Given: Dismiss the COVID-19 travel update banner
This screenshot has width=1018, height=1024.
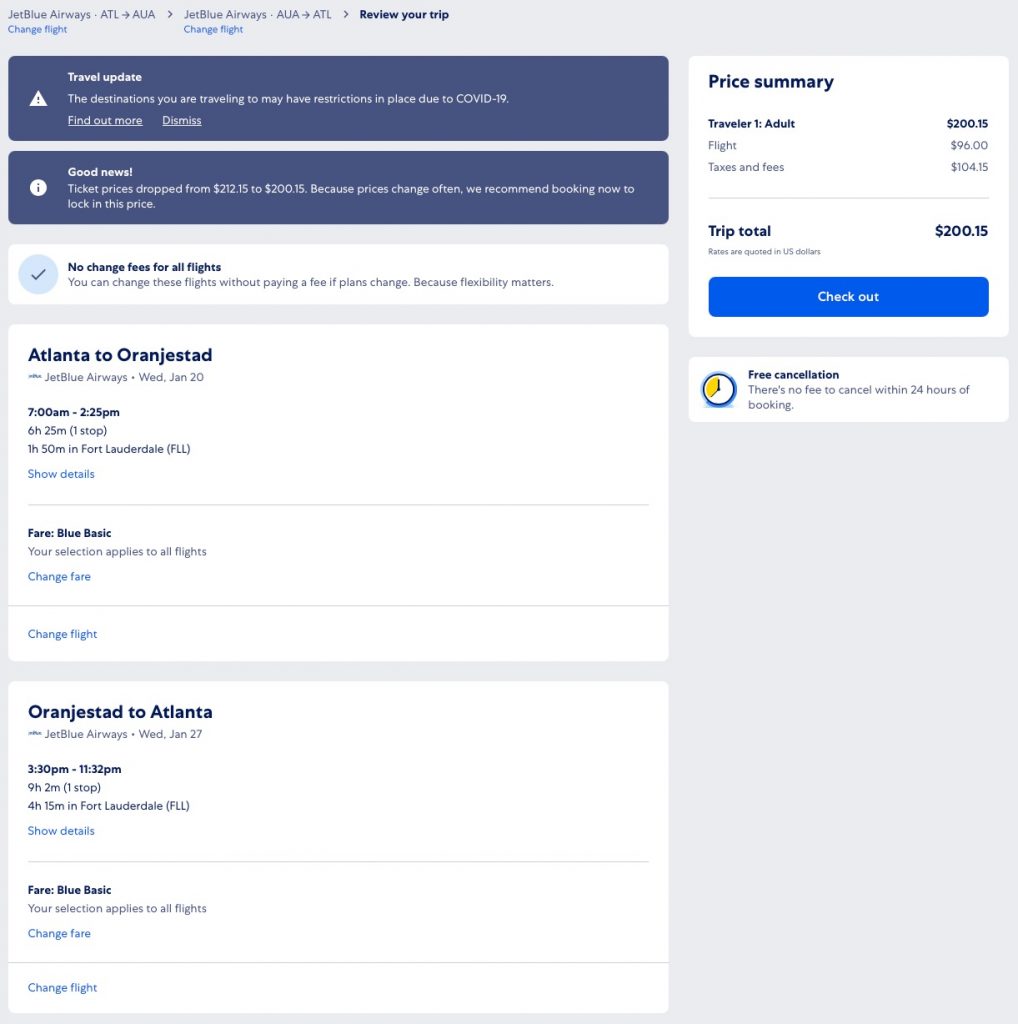Looking at the screenshot, I should pyautogui.click(x=182, y=121).
